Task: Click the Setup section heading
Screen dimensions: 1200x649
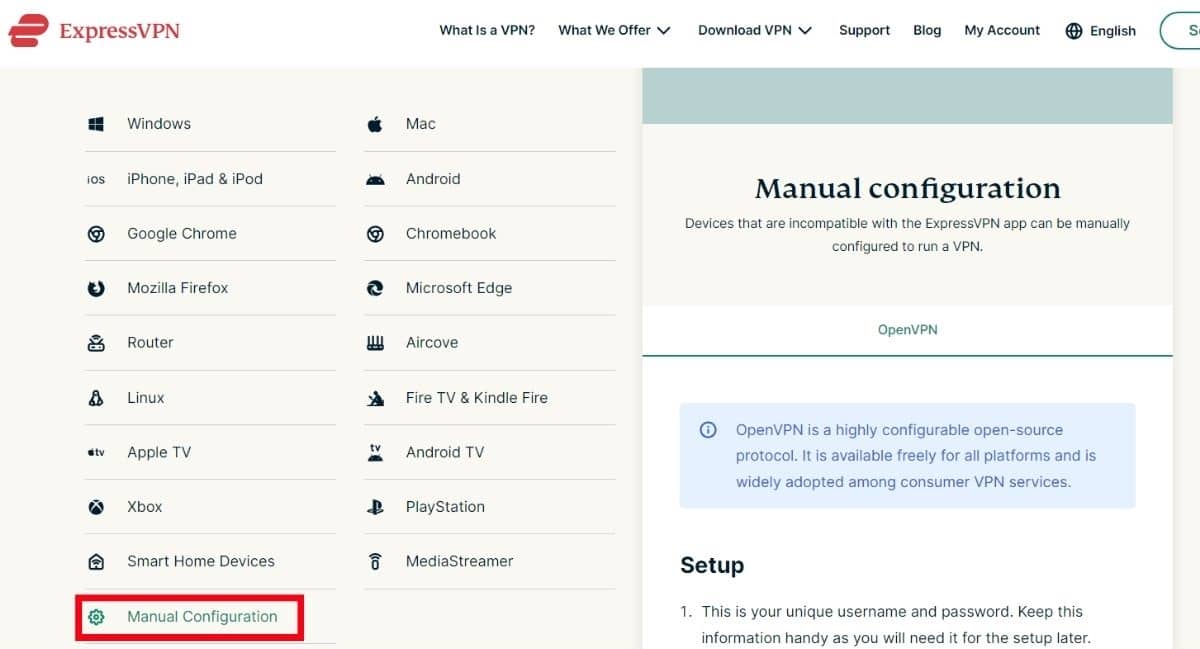Action: tap(712, 565)
